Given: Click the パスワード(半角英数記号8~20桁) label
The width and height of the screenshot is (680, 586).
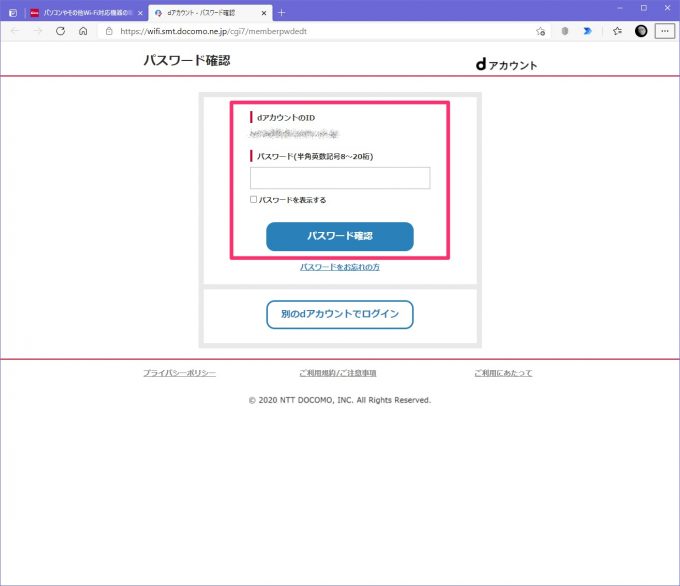Looking at the screenshot, I should [315, 156].
